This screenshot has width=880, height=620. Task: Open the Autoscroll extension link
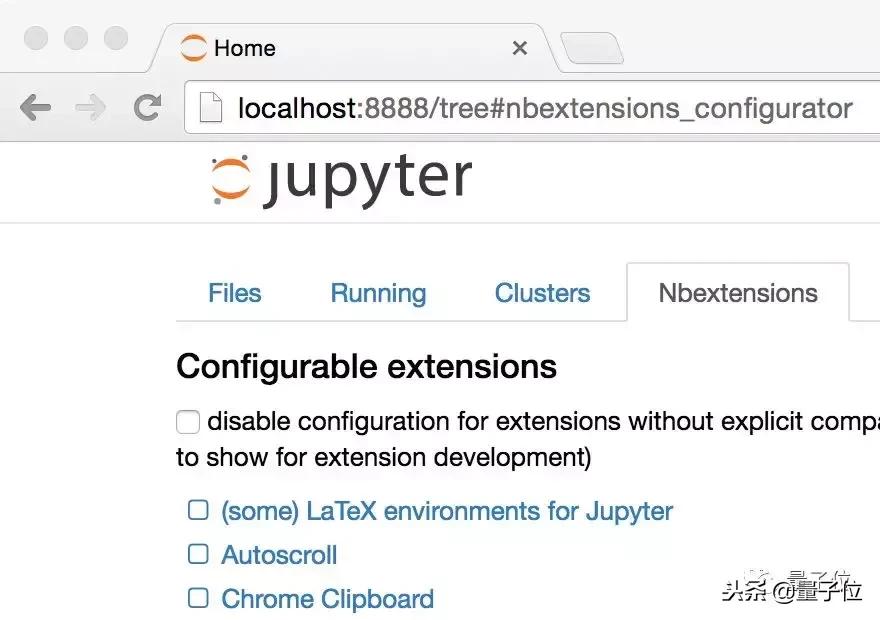click(x=279, y=555)
